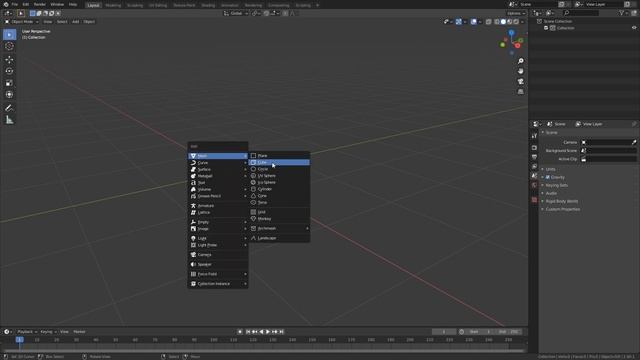
Task: Click the outliner search magnifier field
Action: point(580,13)
